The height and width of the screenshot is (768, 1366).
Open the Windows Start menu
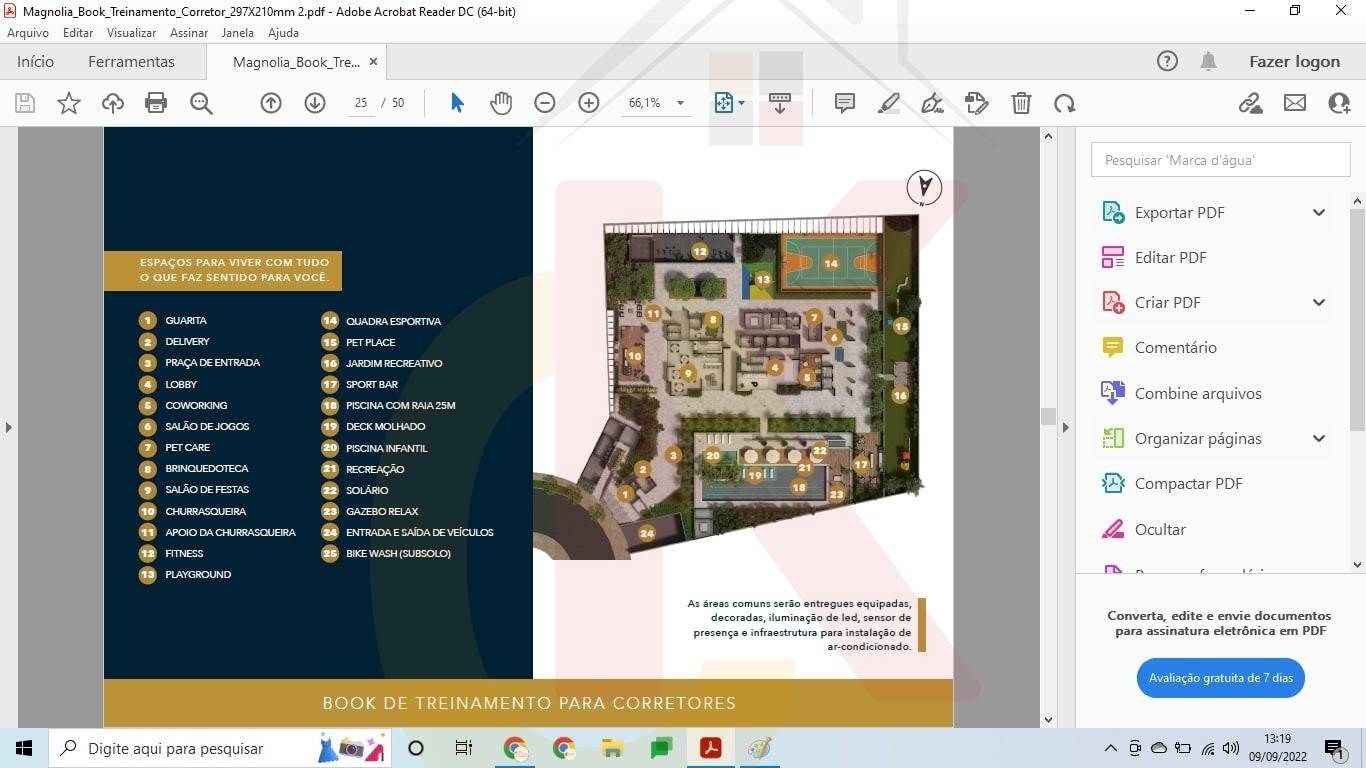[24, 748]
